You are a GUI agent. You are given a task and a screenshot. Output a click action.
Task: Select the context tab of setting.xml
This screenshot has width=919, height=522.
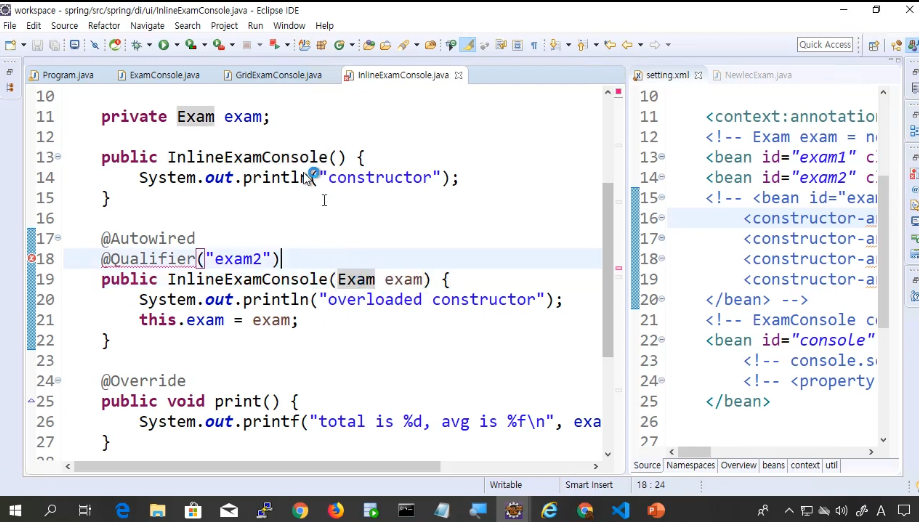point(805,465)
